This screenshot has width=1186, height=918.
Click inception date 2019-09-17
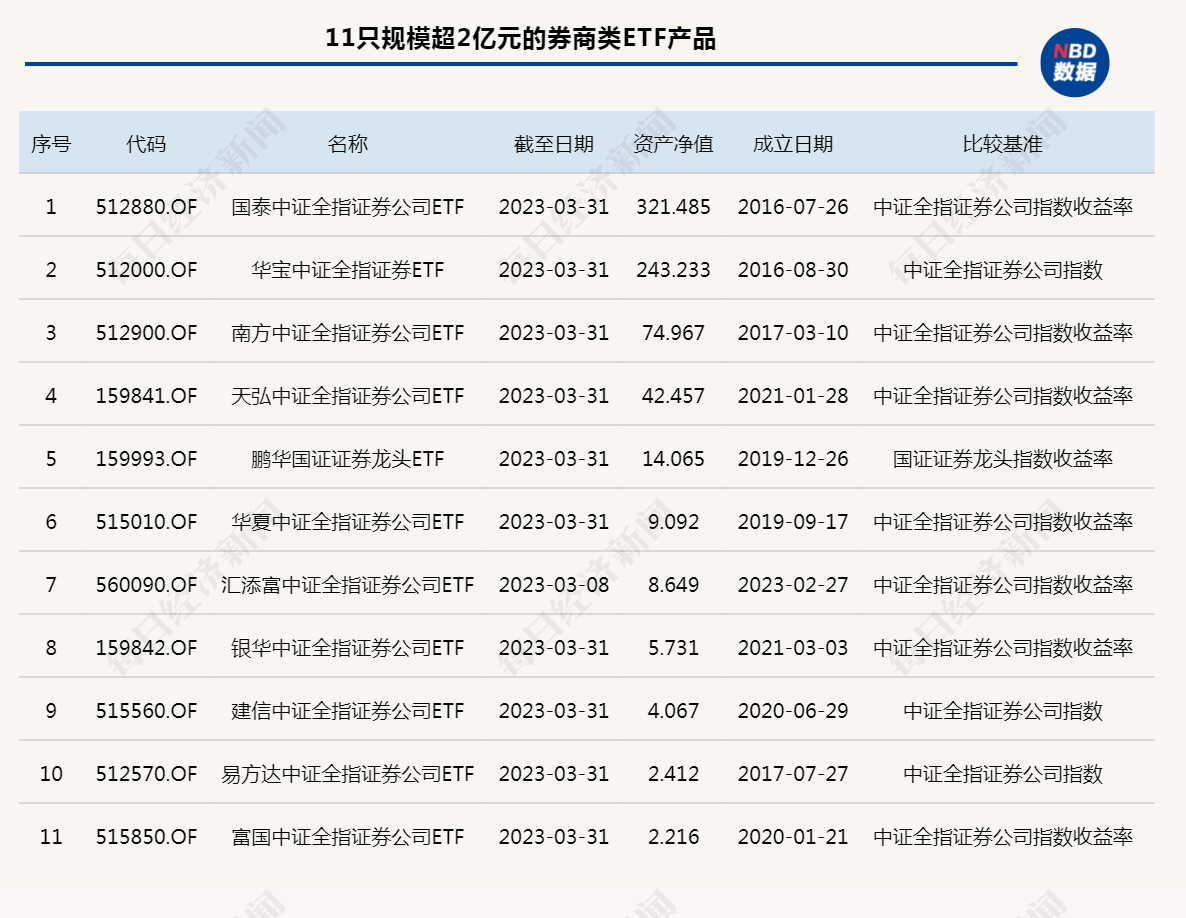click(x=793, y=522)
